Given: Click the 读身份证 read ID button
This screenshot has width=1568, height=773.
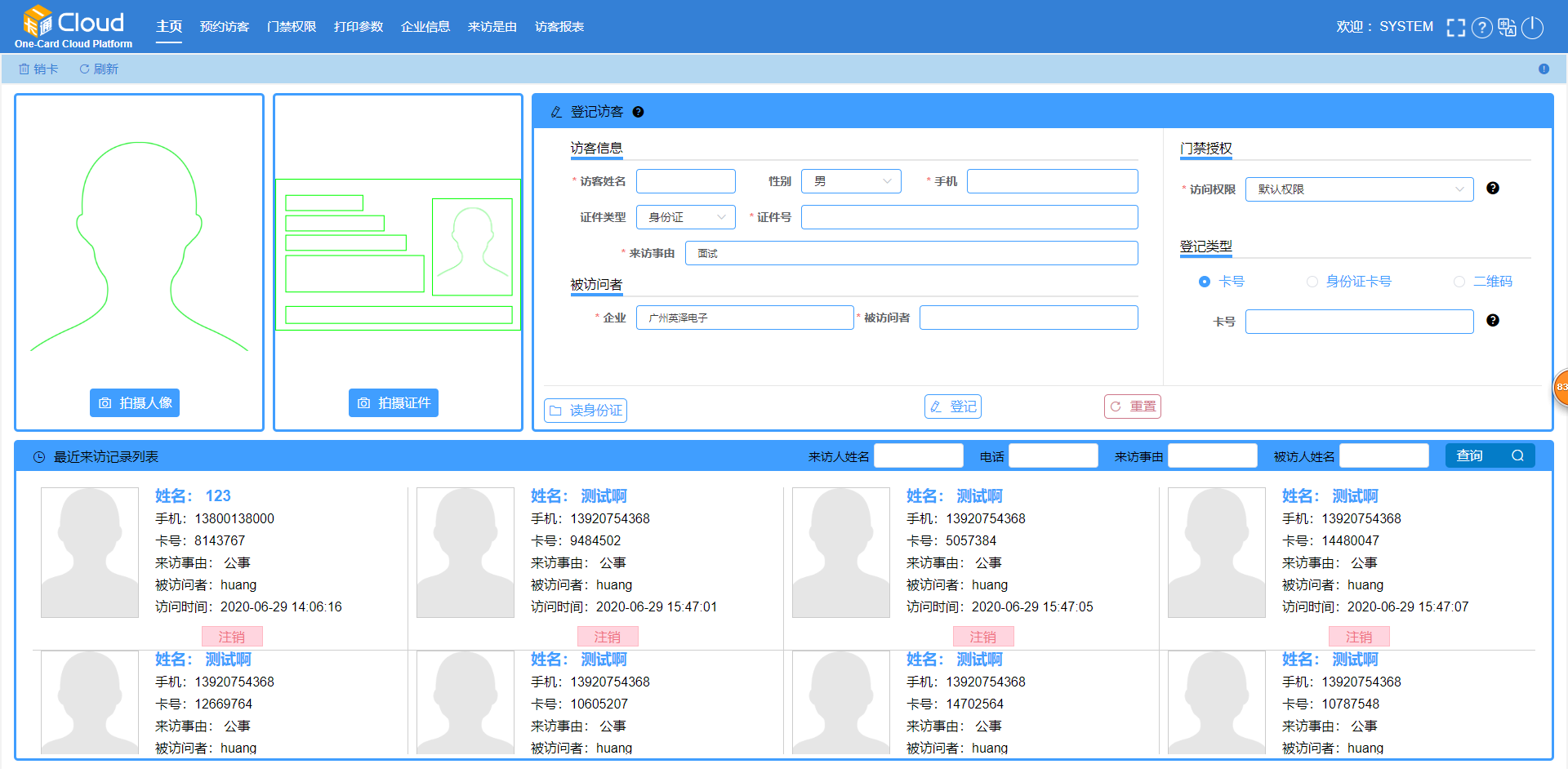Looking at the screenshot, I should pos(586,410).
